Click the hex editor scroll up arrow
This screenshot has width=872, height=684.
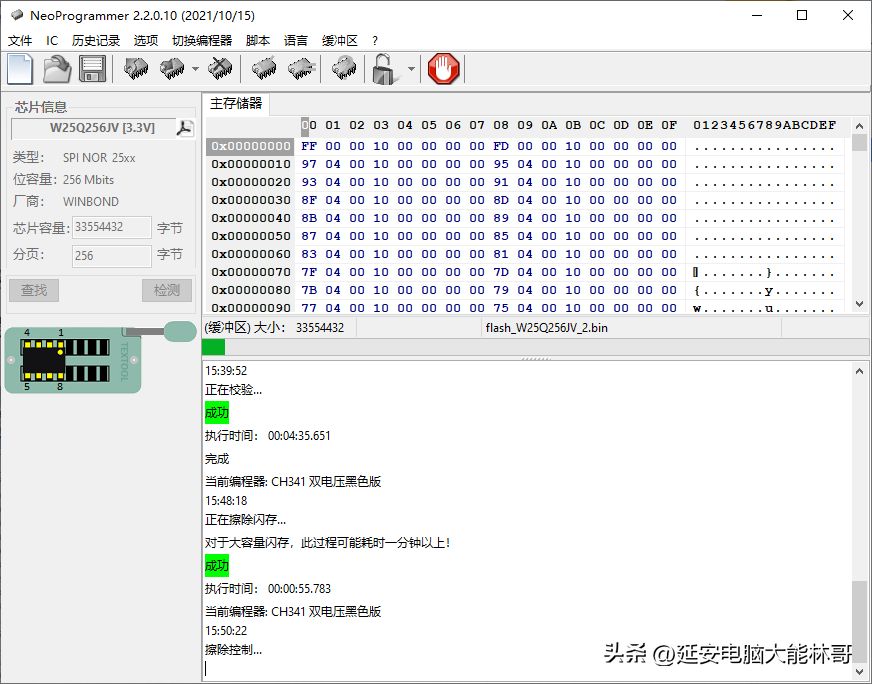click(859, 126)
